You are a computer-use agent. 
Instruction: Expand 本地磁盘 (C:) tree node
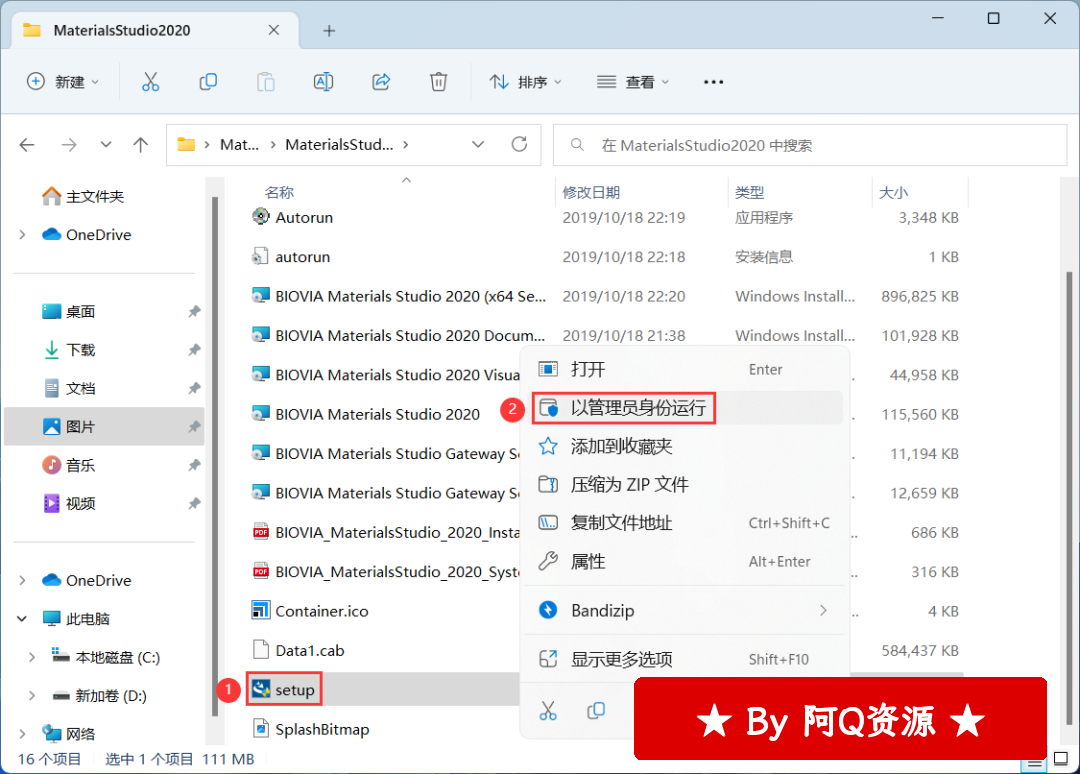pyautogui.click(x=32, y=657)
